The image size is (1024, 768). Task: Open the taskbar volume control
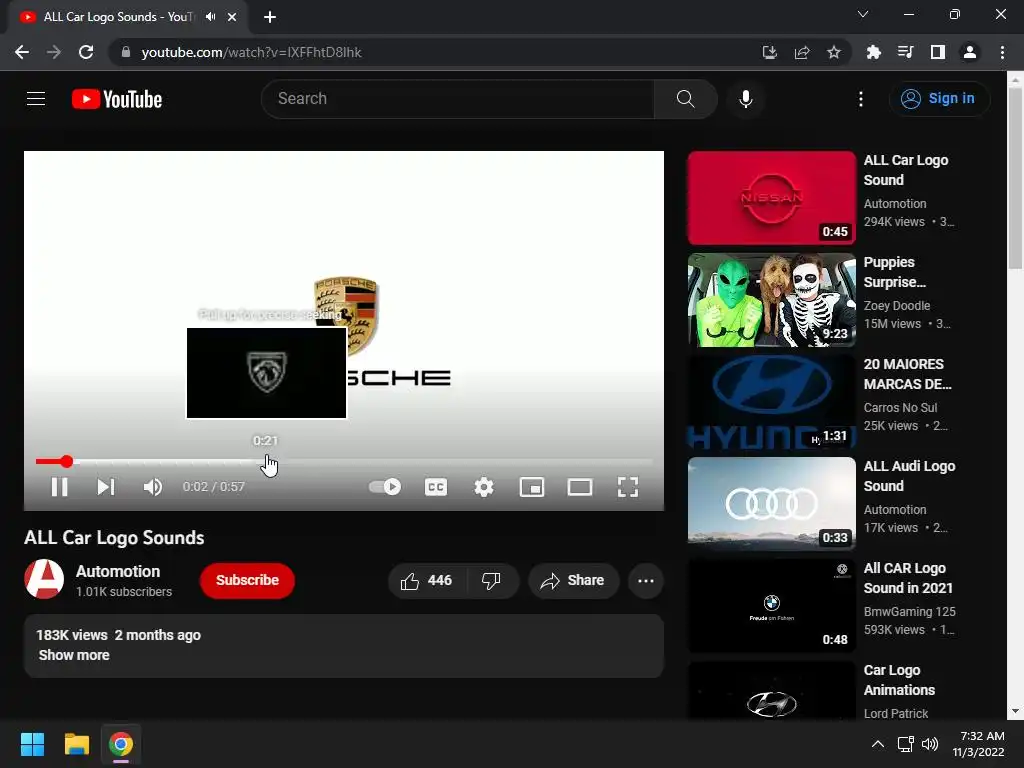[930, 744]
